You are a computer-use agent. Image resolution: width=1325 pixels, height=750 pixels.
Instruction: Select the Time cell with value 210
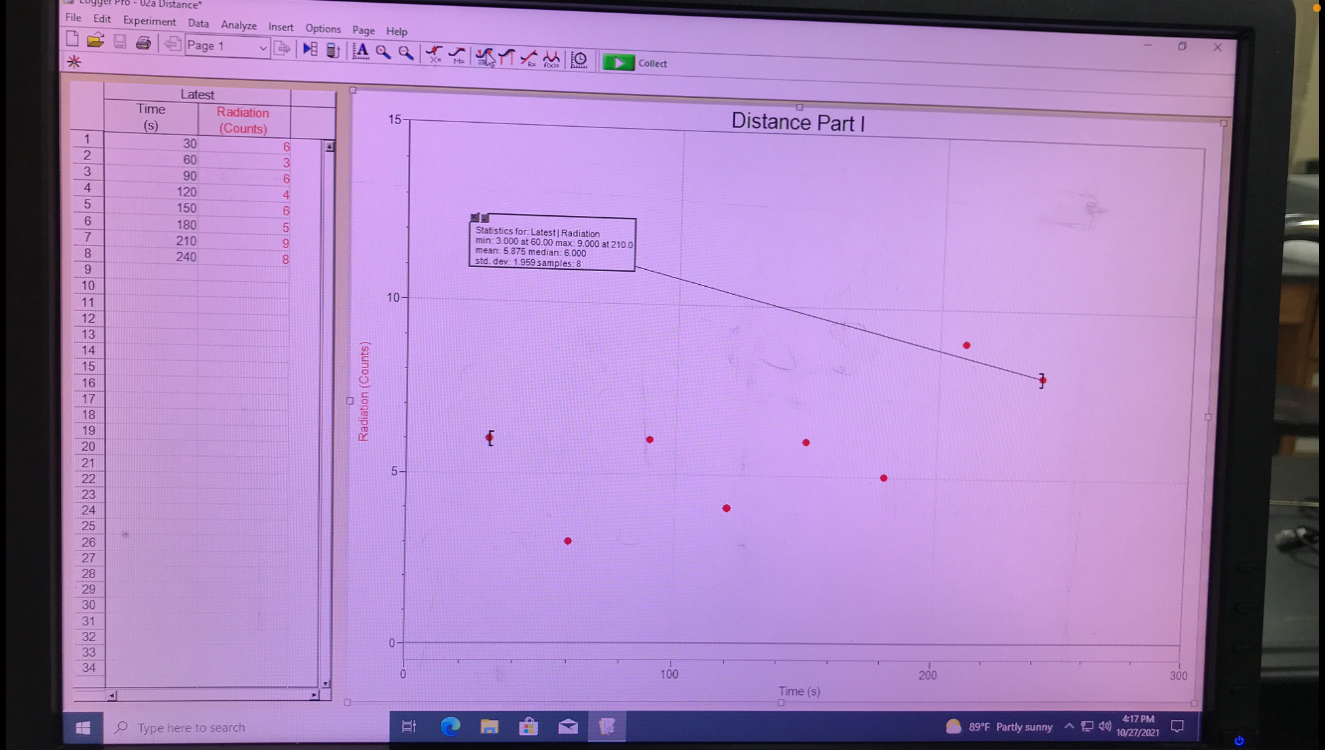tap(151, 241)
